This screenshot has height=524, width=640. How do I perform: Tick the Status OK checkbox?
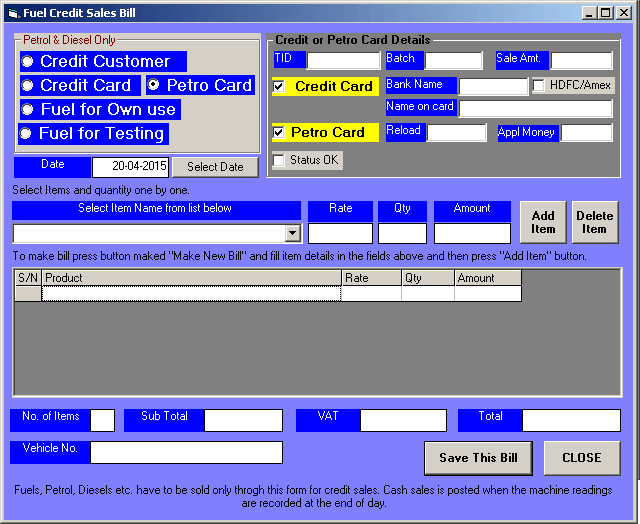[279, 160]
